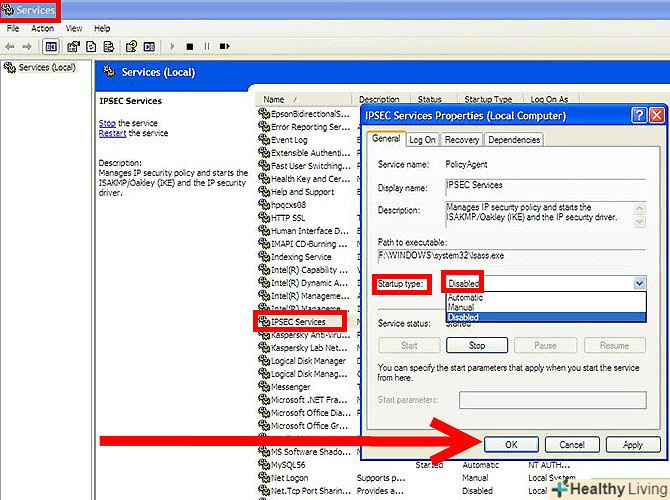
Task: Open the Help menu
Action: click(102, 28)
